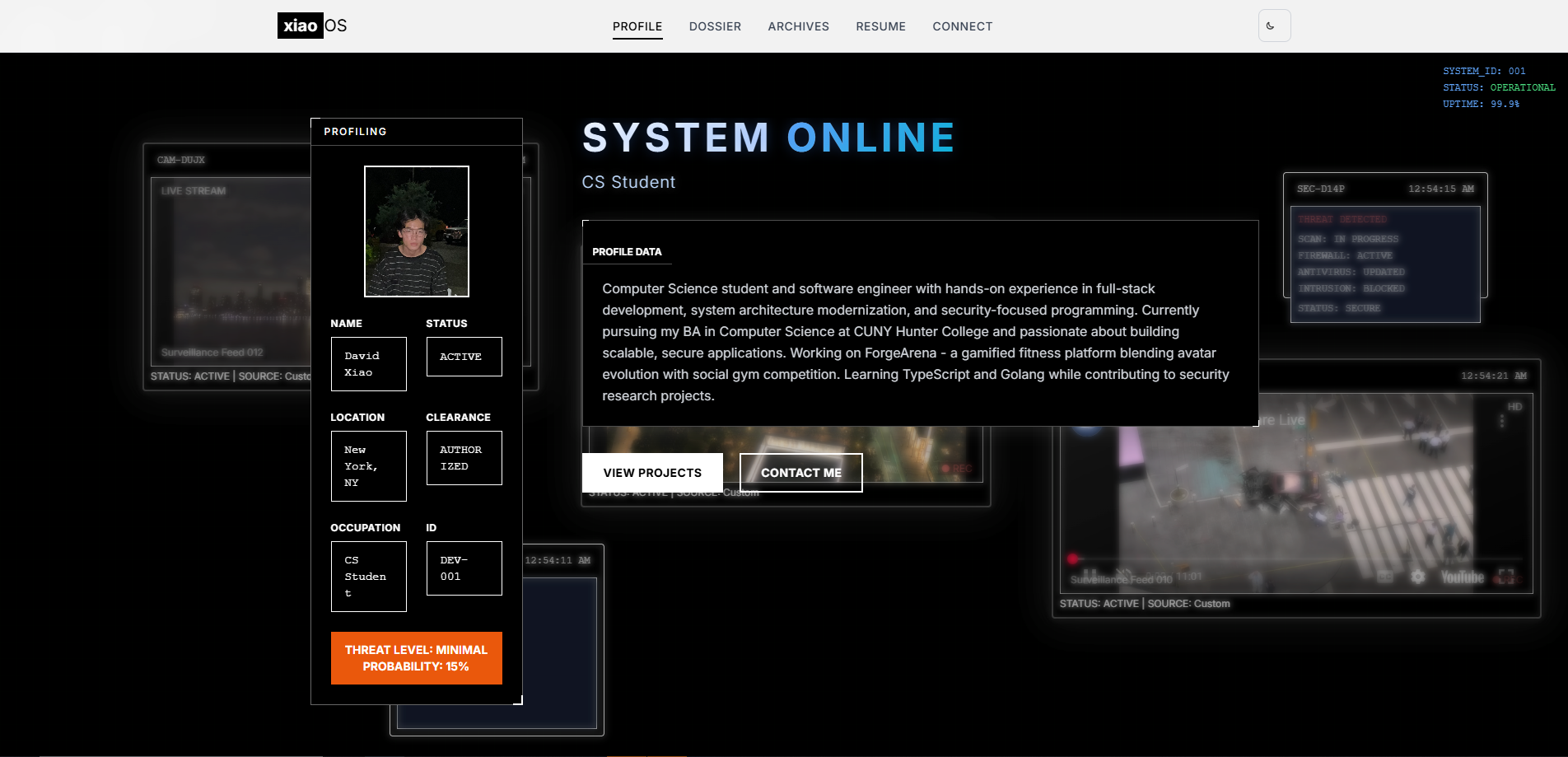Click the 'ACTIVE' status field
Image resolution: width=1568 pixels, height=757 pixels.
pos(464,357)
